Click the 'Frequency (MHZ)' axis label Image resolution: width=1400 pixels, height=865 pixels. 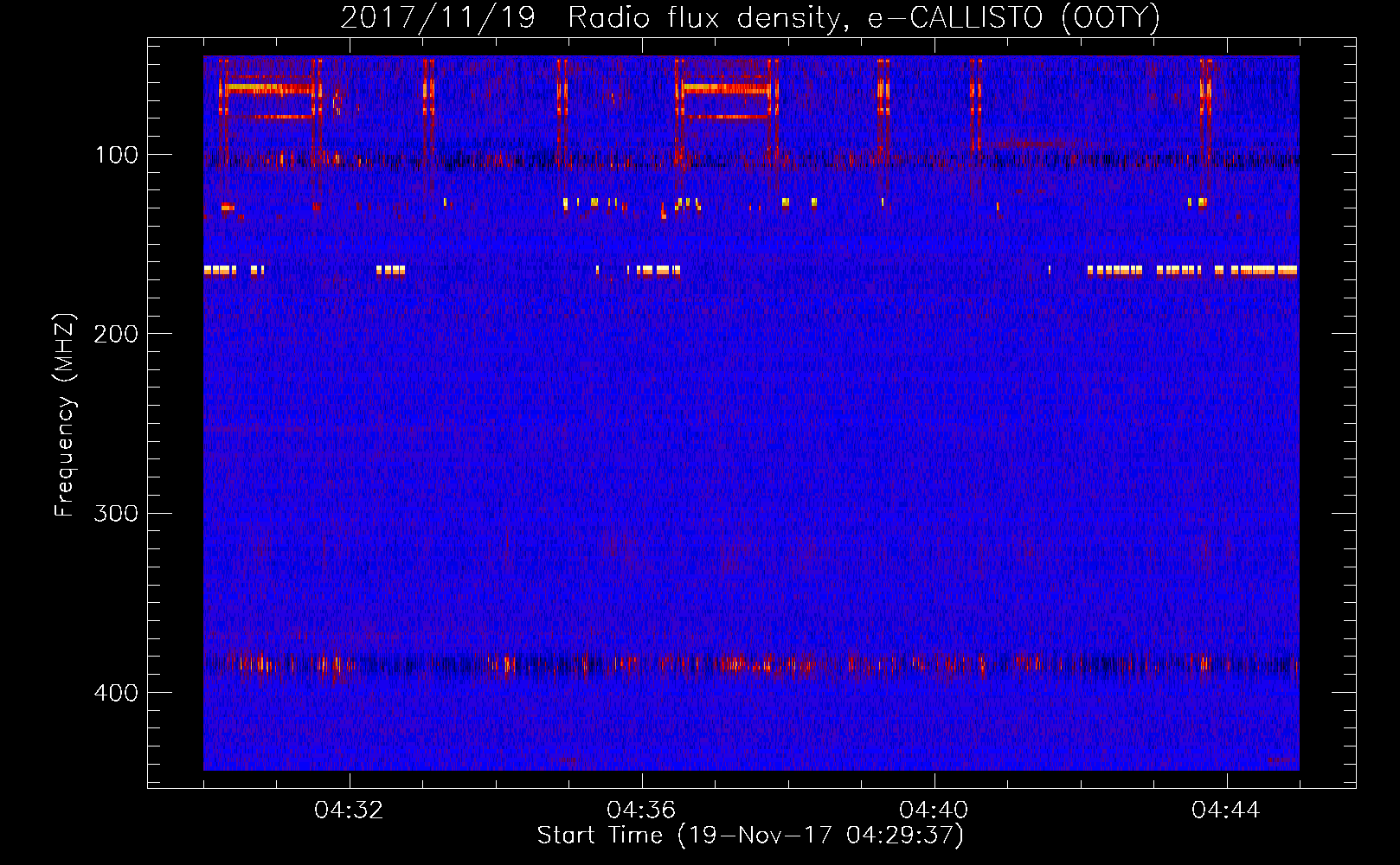coord(65,415)
